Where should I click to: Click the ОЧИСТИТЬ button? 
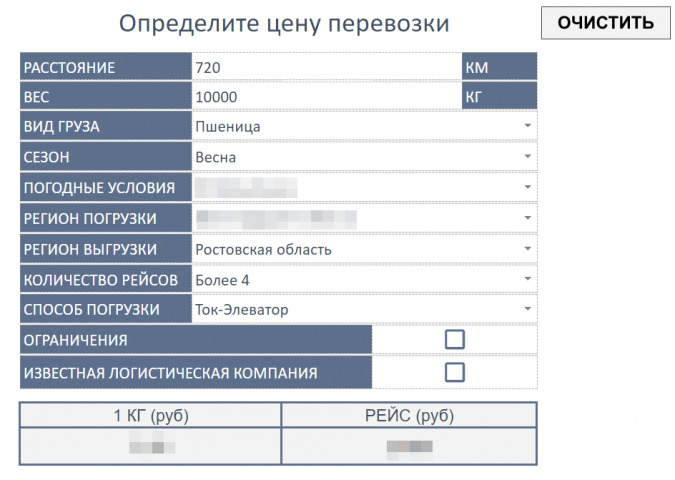(x=605, y=23)
